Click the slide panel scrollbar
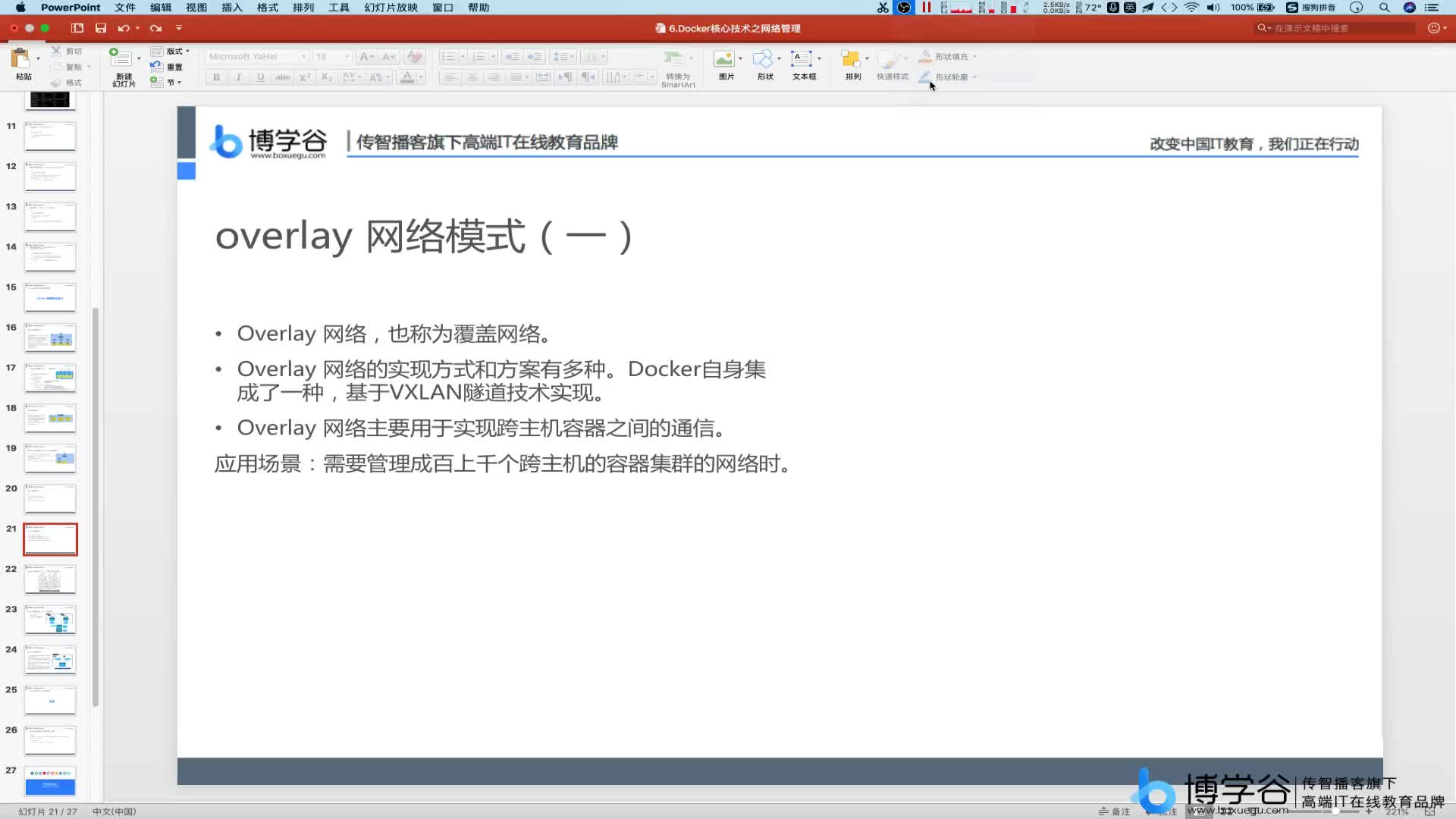This screenshot has width=1456, height=819. (x=96, y=507)
